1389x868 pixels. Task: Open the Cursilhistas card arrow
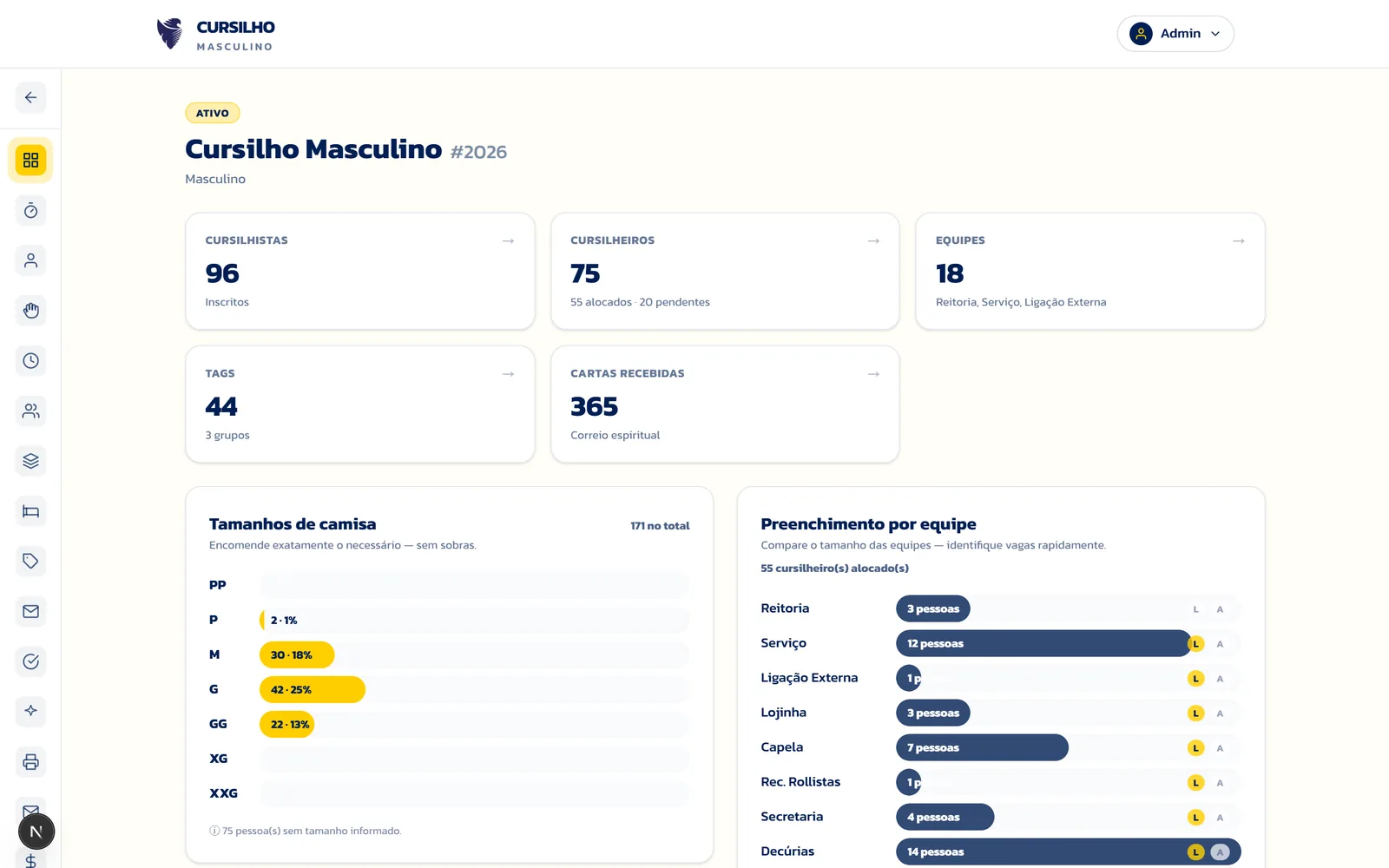tap(509, 240)
